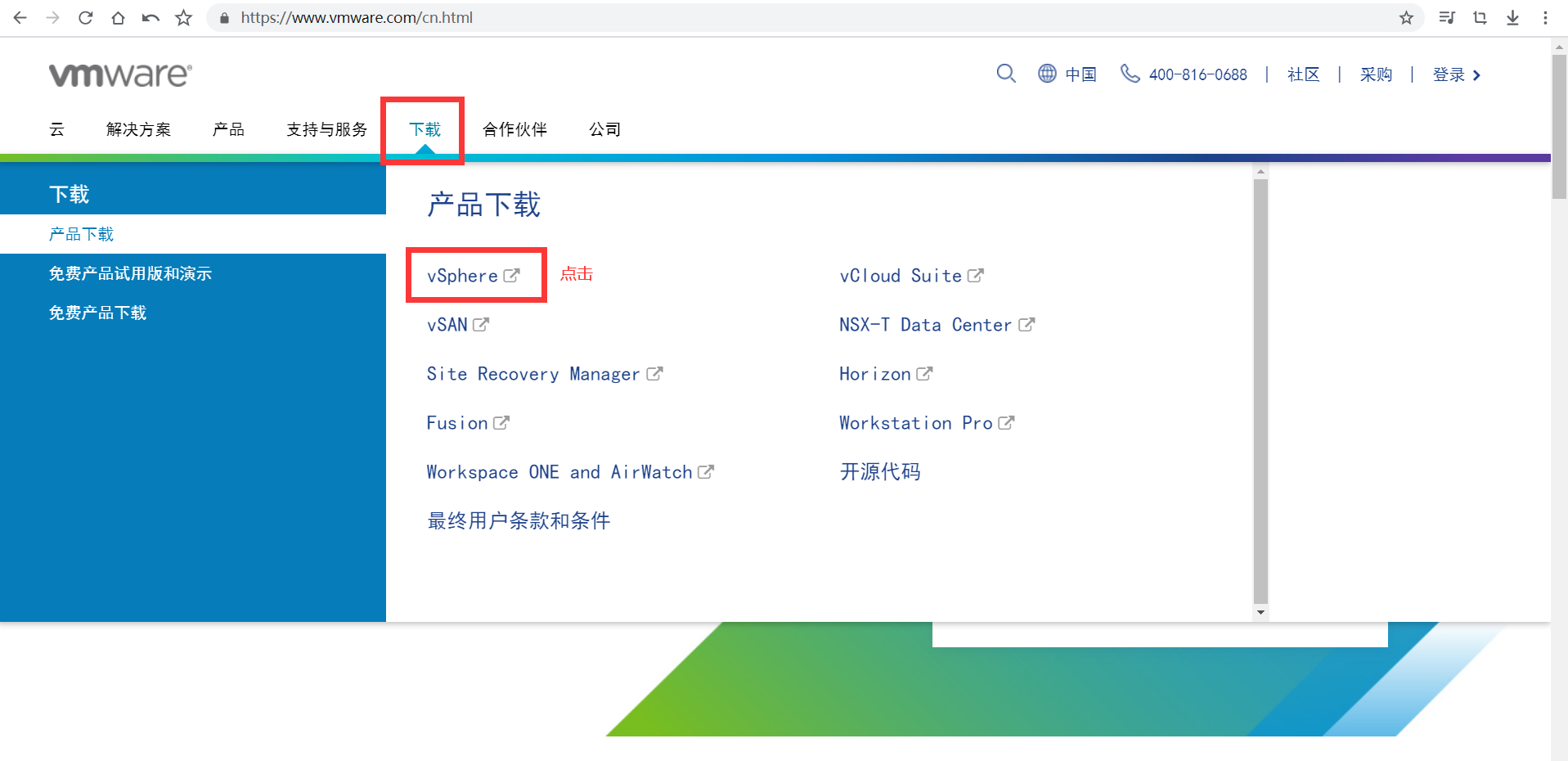Open the 公司 menu
The width and height of the screenshot is (1568, 761).
point(604,129)
